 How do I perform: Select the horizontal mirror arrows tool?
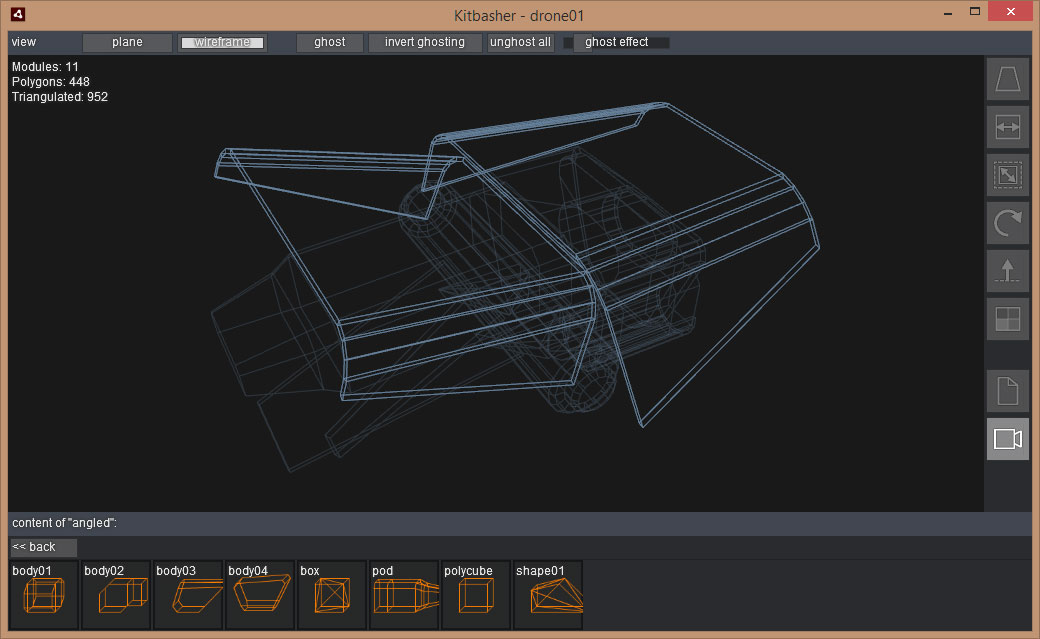(1007, 127)
